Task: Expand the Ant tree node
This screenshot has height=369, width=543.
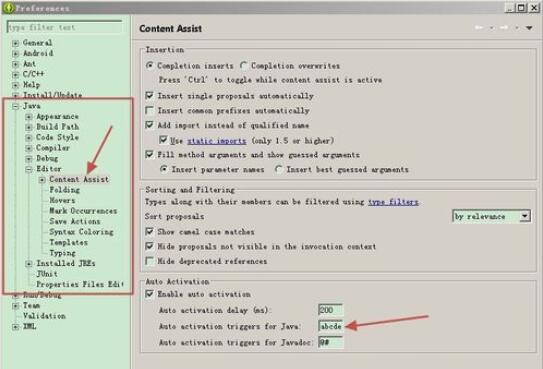Action: tap(16, 64)
